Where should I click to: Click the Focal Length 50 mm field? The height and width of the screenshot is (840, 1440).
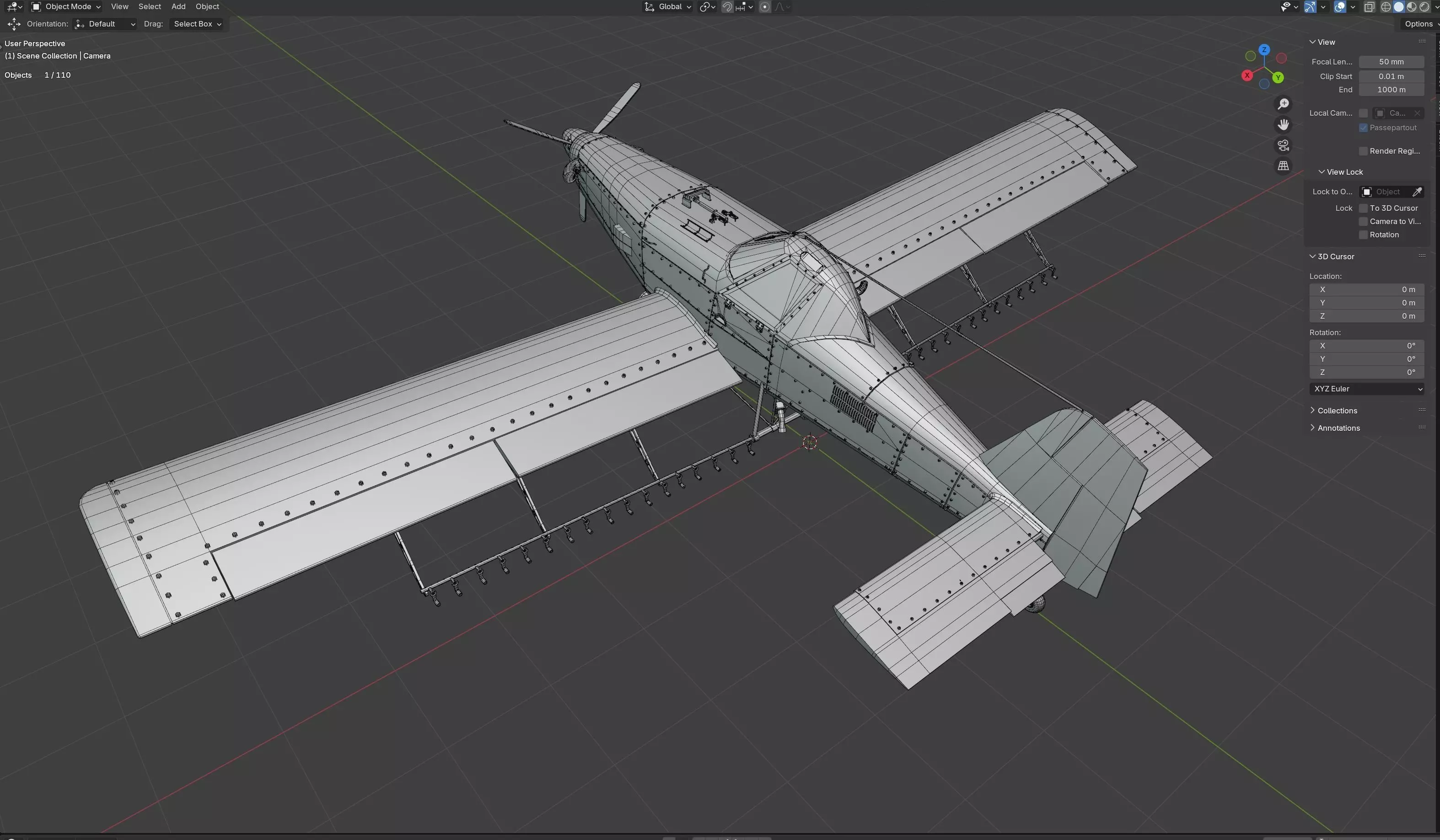(1392, 62)
